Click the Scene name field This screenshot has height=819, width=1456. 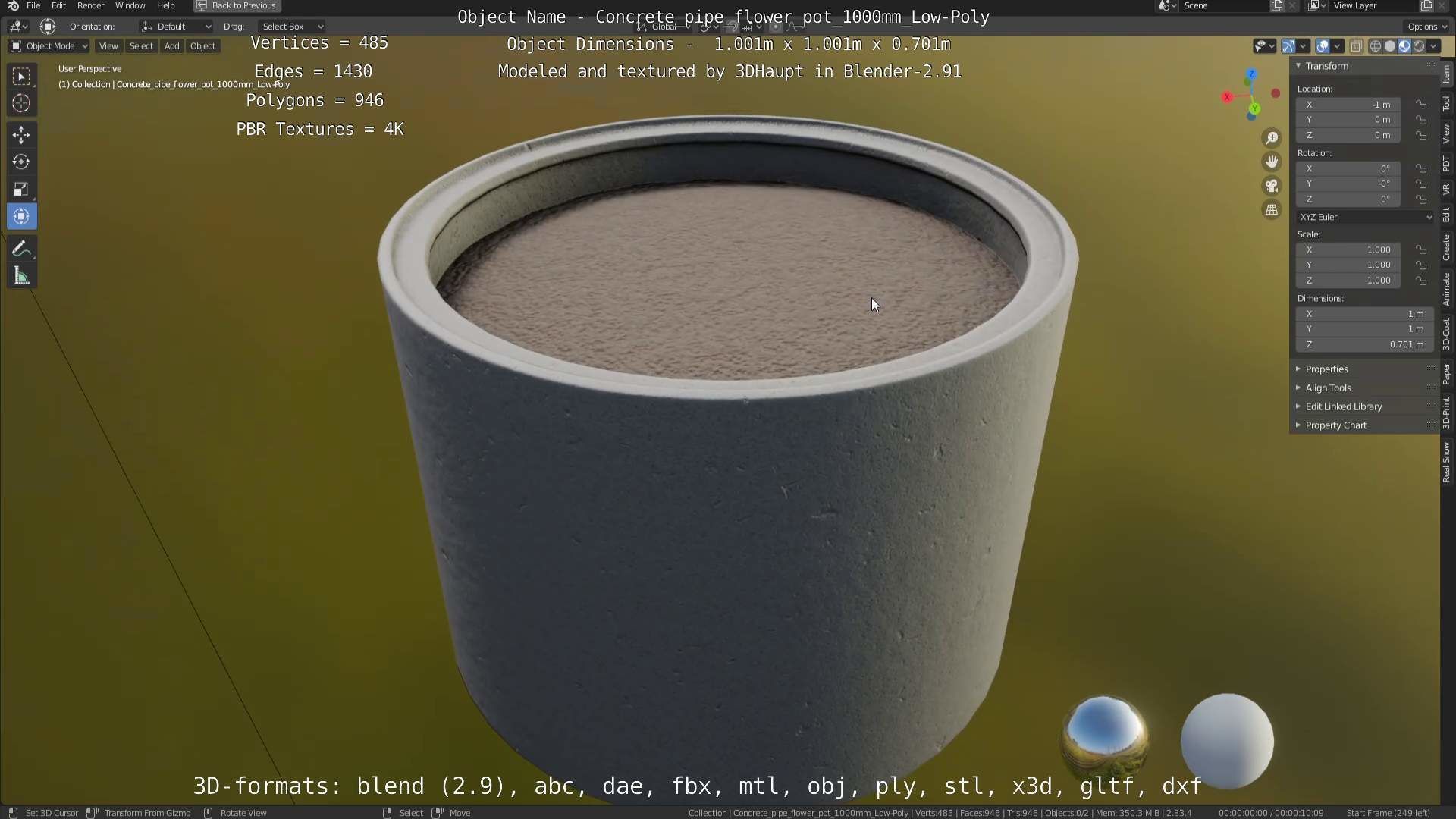tap(1224, 5)
